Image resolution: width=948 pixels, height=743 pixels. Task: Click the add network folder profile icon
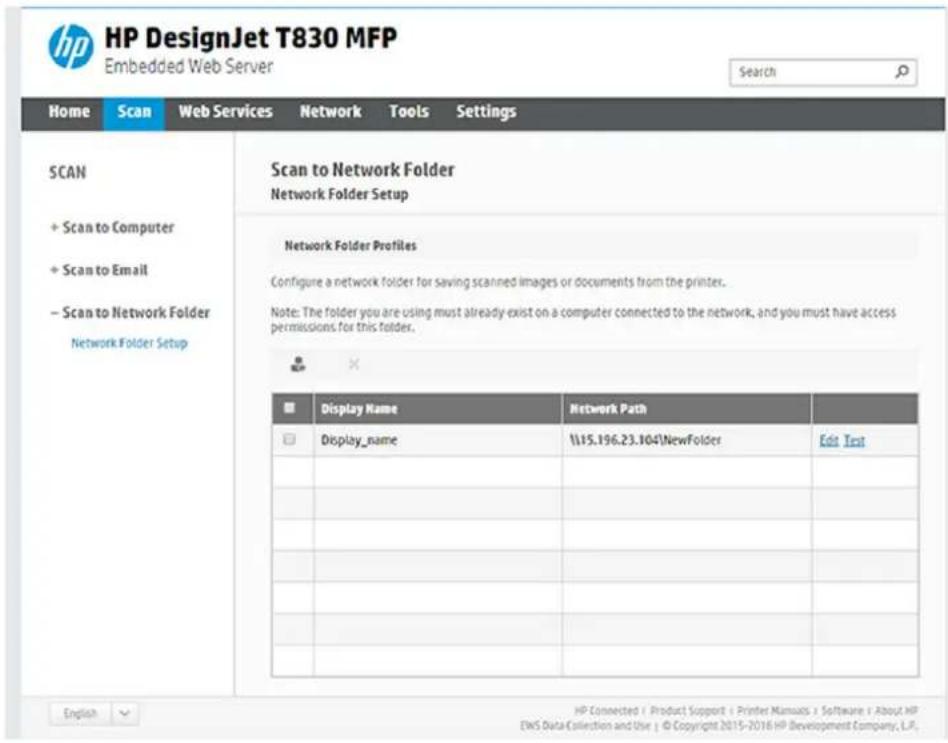point(298,364)
